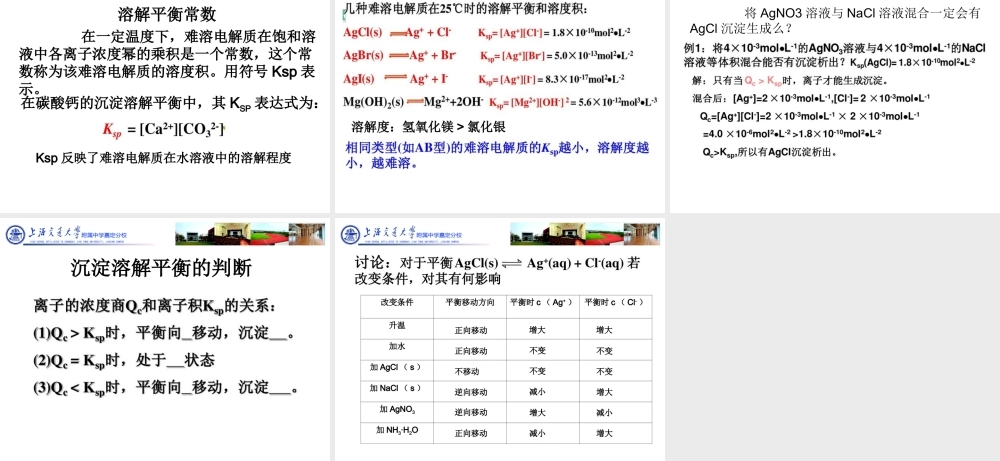Click the 加 AgCl (s) row label
The height and width of the screenshot is (461, 1000).
click(395, 367)
